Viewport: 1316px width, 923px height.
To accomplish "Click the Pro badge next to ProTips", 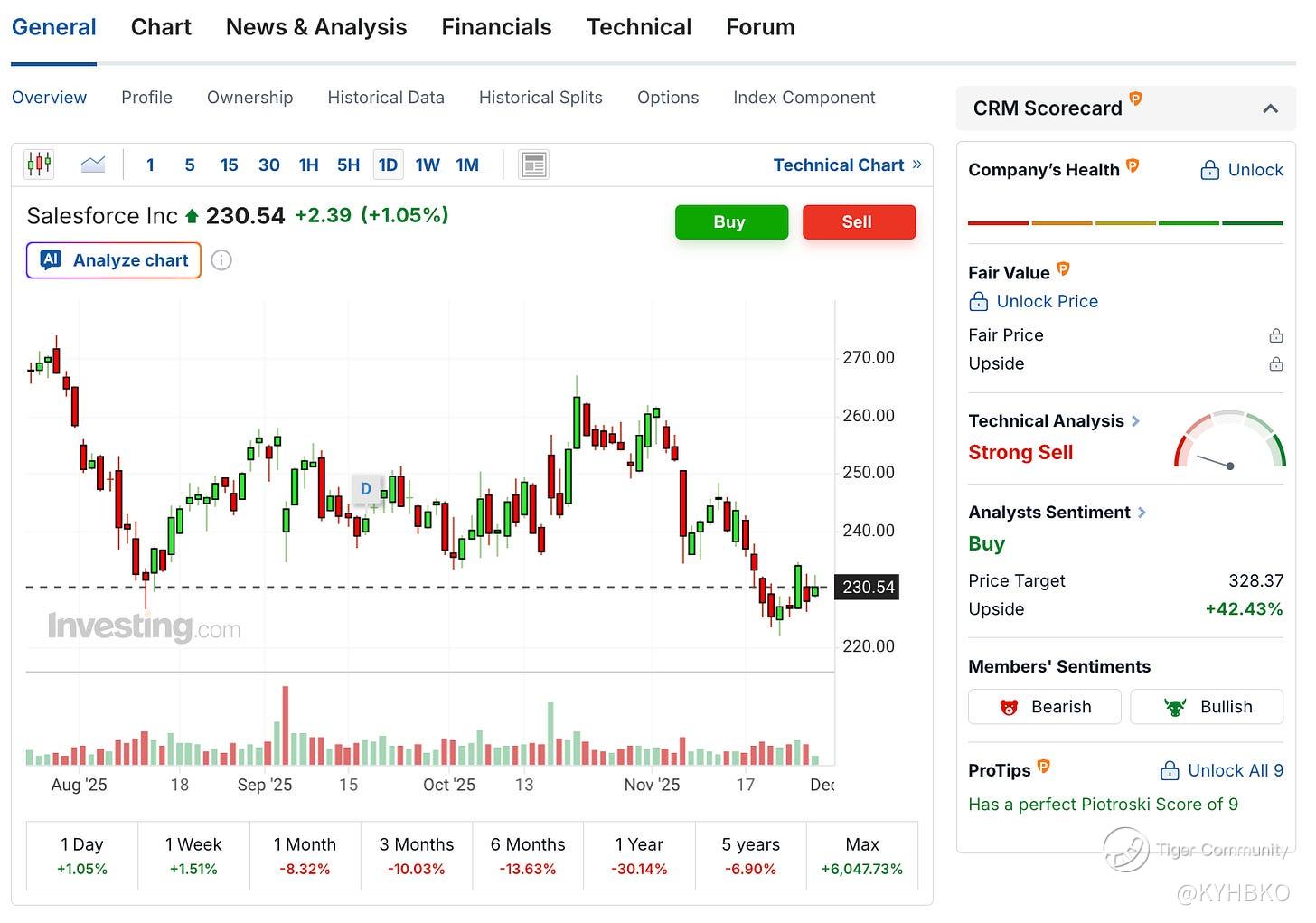I will [1044, 767].
